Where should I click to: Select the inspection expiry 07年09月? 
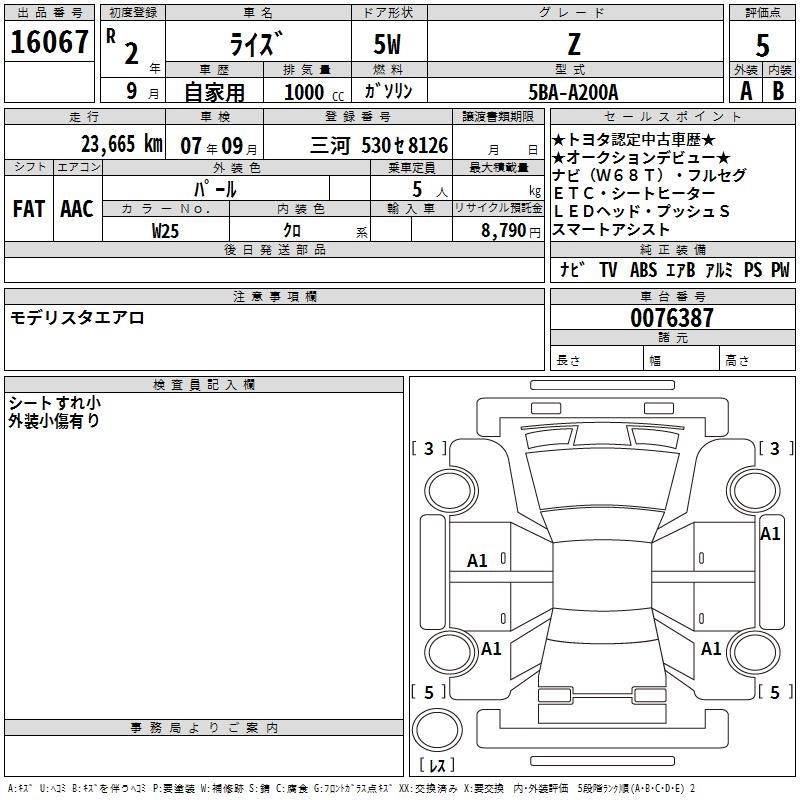219,146
